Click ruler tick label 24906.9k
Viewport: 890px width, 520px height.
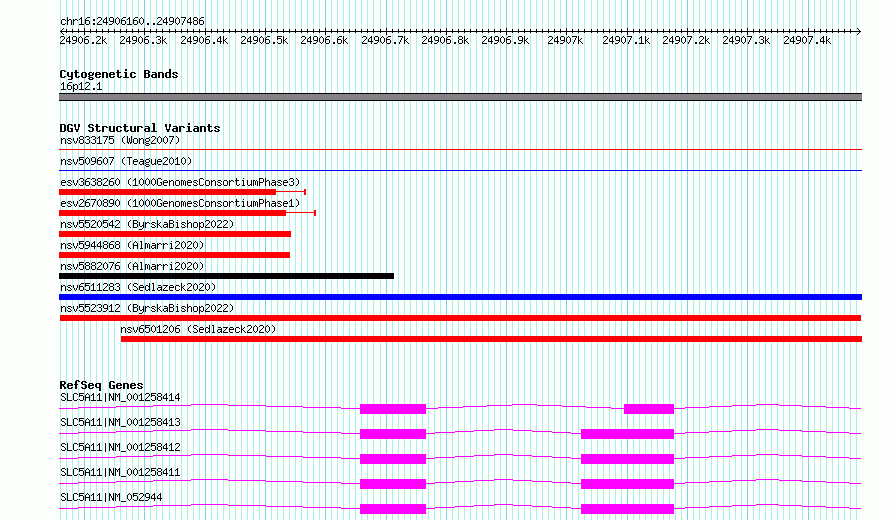click(505, 40)
